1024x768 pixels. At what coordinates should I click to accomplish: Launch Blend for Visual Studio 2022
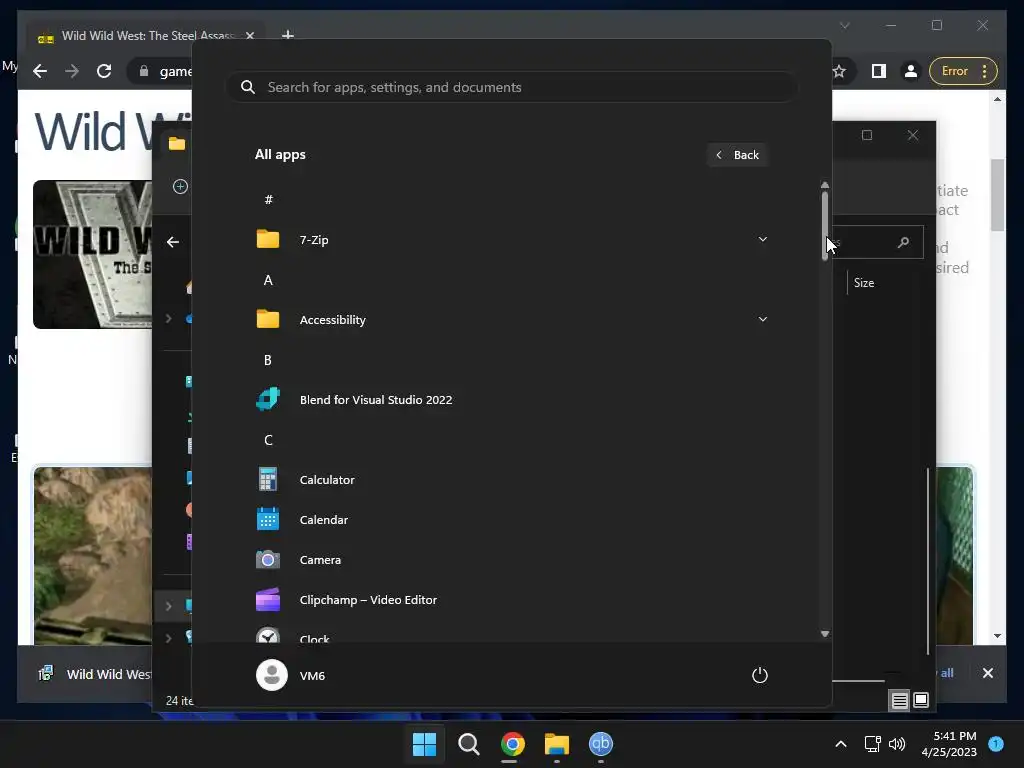tap(511, 400)
